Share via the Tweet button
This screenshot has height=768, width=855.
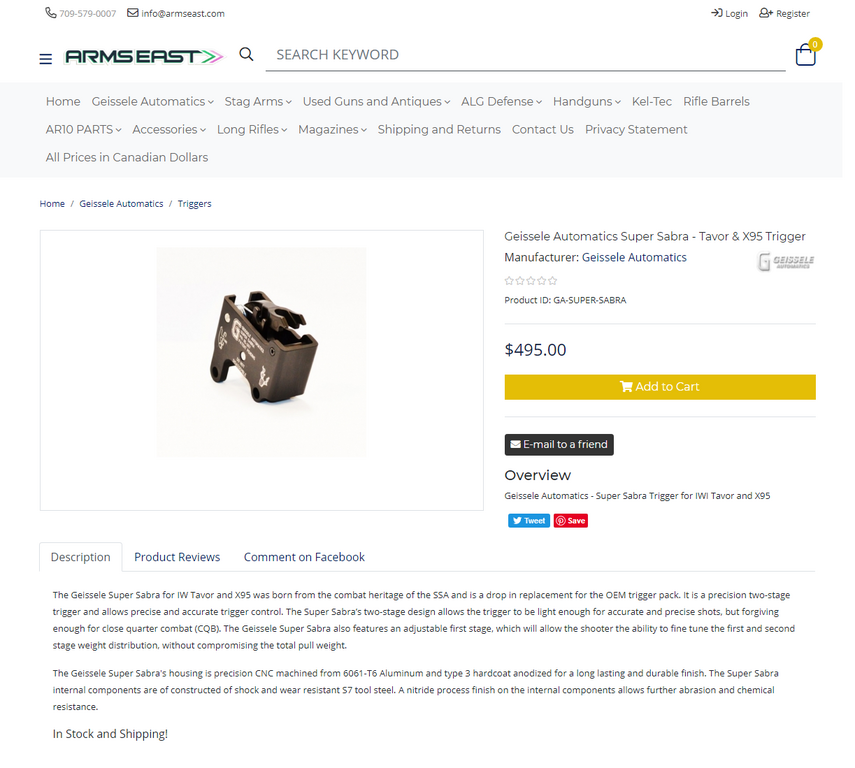point(529,521)
